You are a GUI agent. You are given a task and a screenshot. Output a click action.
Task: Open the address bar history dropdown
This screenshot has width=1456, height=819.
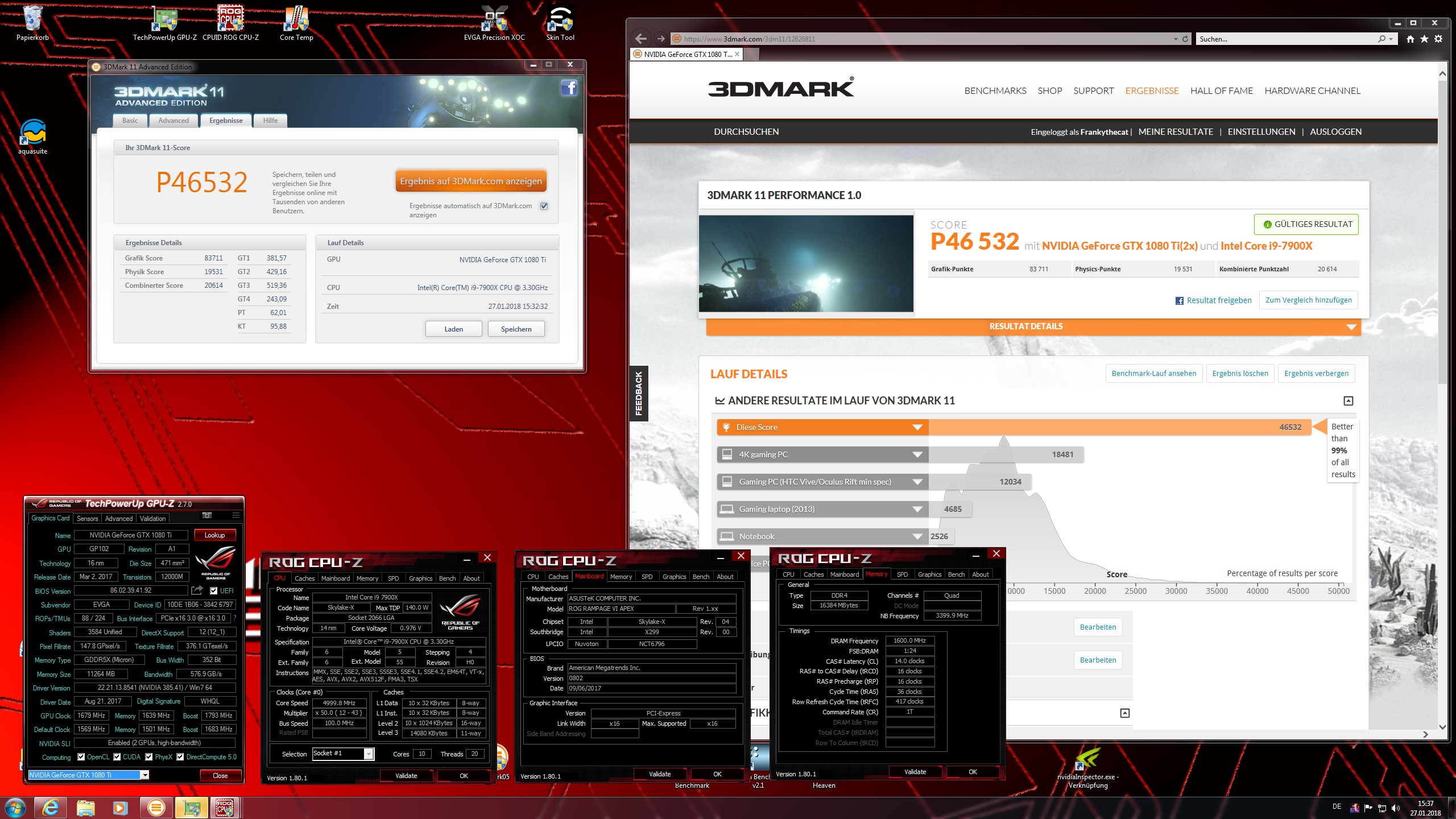click(x=1176, y=39)
